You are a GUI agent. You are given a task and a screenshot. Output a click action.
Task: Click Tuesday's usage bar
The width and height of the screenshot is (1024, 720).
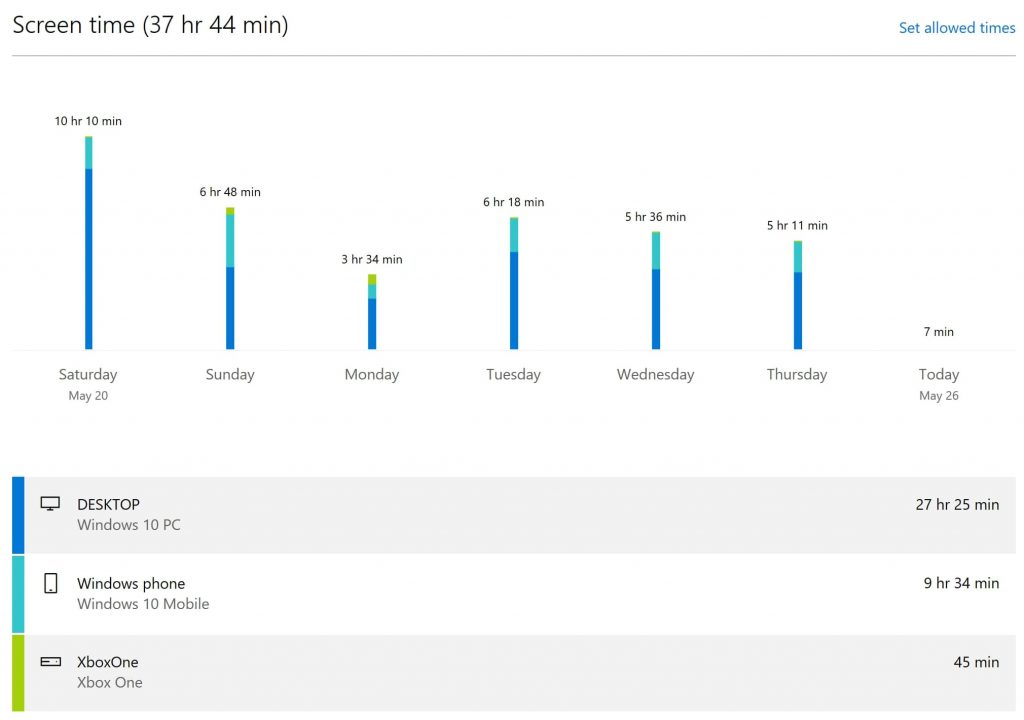(513, 285)
